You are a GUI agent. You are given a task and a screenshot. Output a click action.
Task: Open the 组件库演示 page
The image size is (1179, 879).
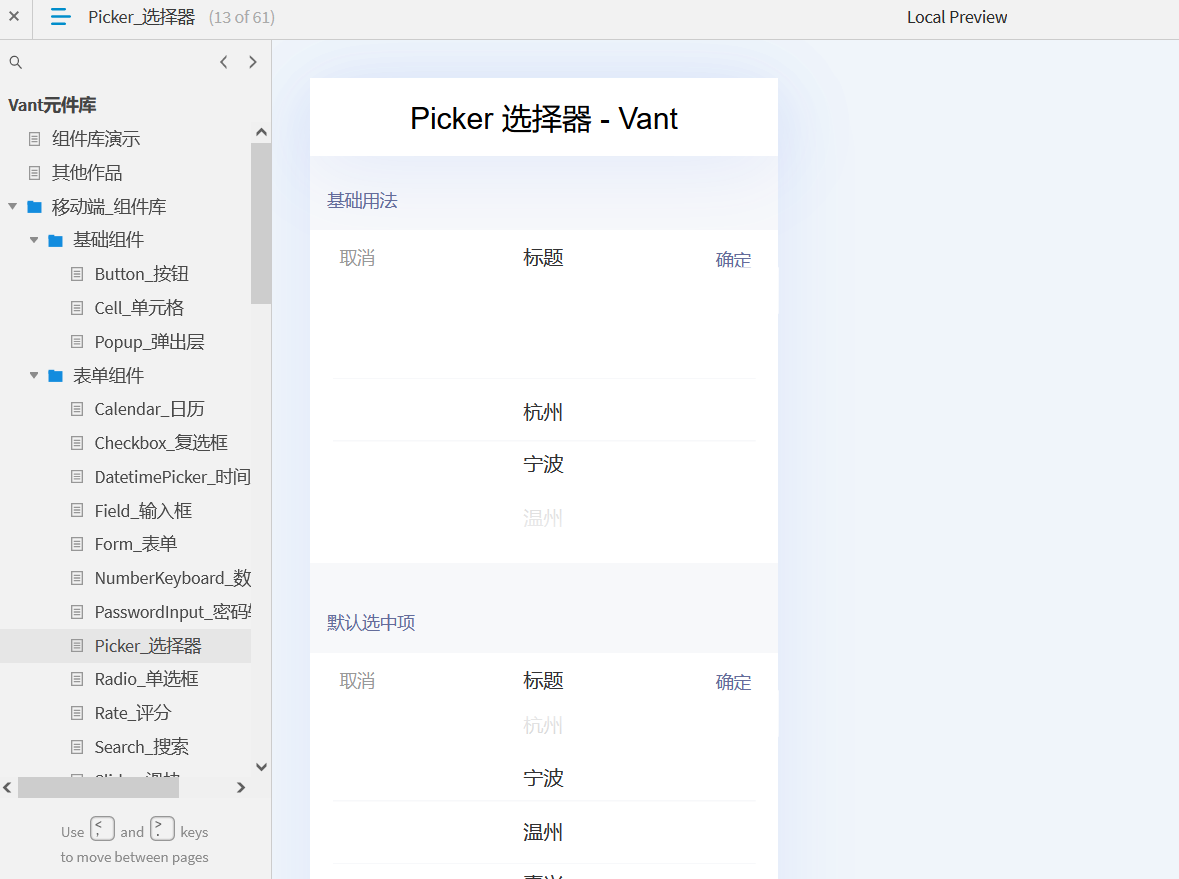[x=96, y=139]
